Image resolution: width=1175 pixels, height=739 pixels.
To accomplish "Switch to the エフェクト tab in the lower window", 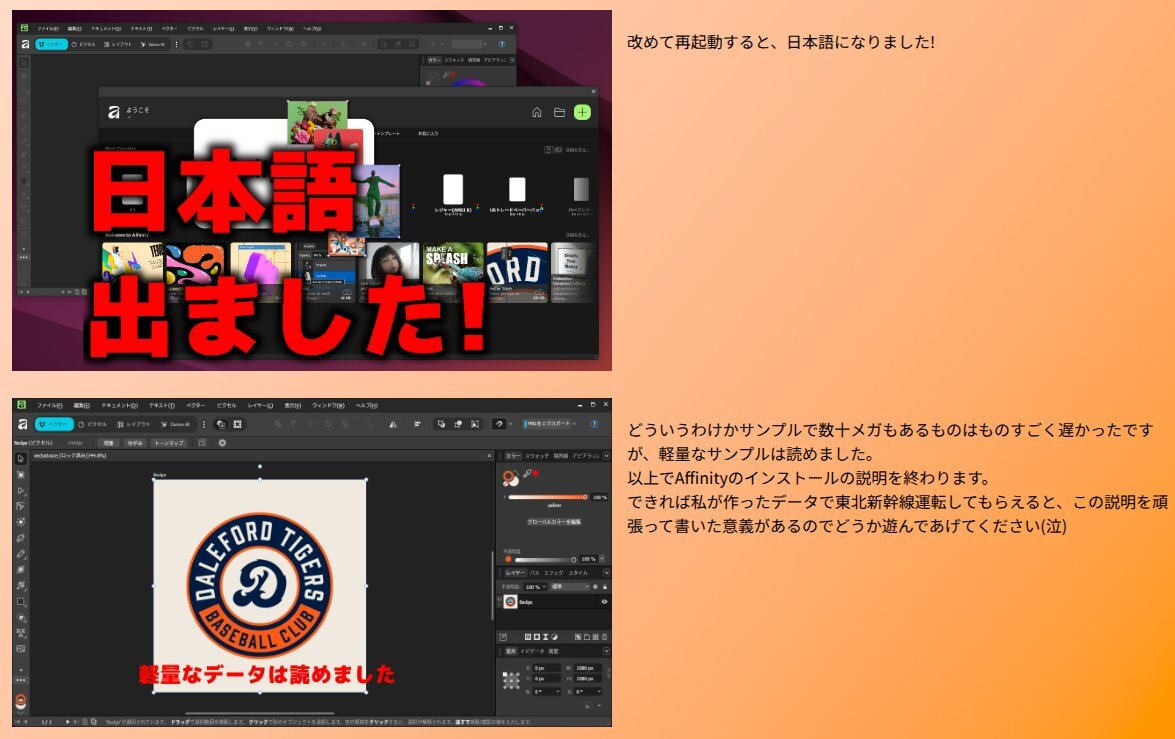I will (553, 573).
